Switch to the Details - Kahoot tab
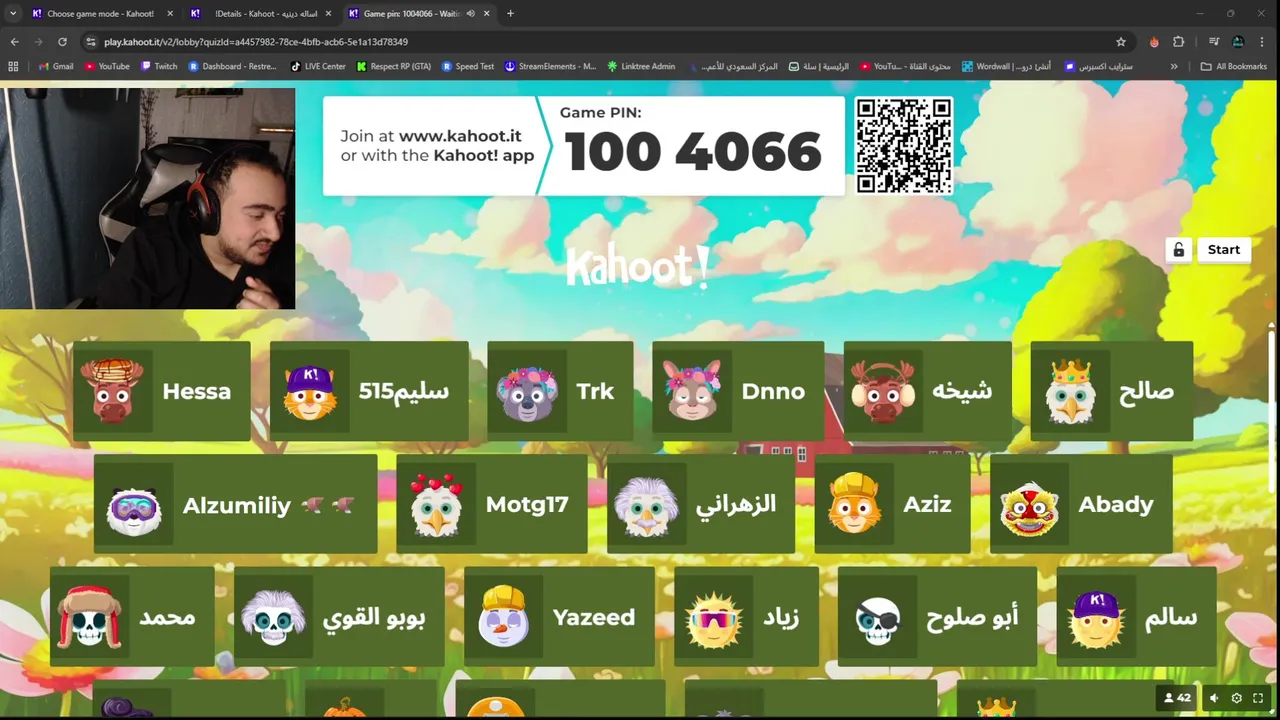This screenshot has height=720, width=1280. tap(260, 14)
